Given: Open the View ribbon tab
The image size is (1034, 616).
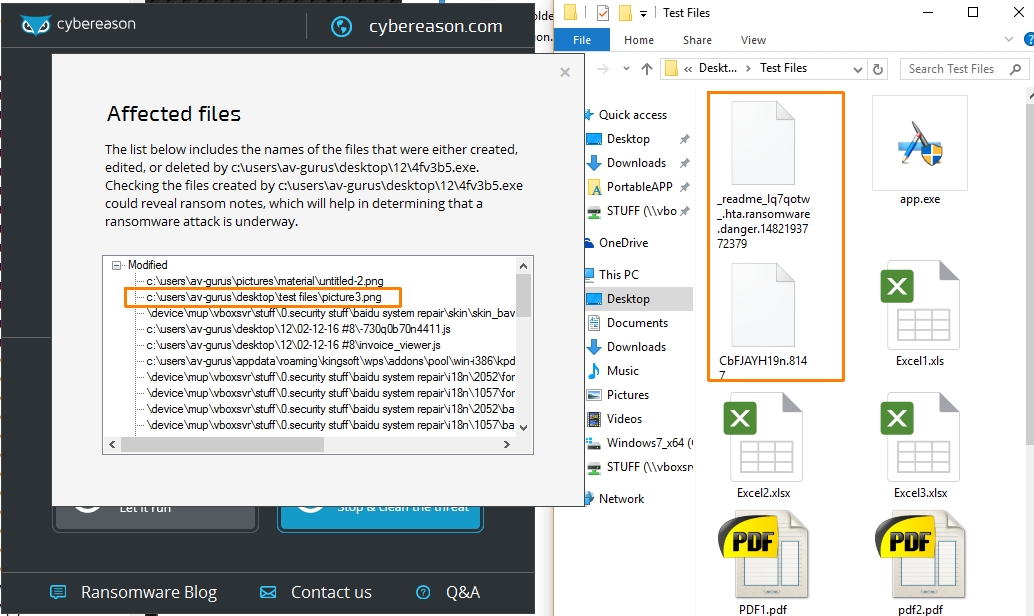Looking at the screenshot, I should pyautogui.click(x=753, y=40).
